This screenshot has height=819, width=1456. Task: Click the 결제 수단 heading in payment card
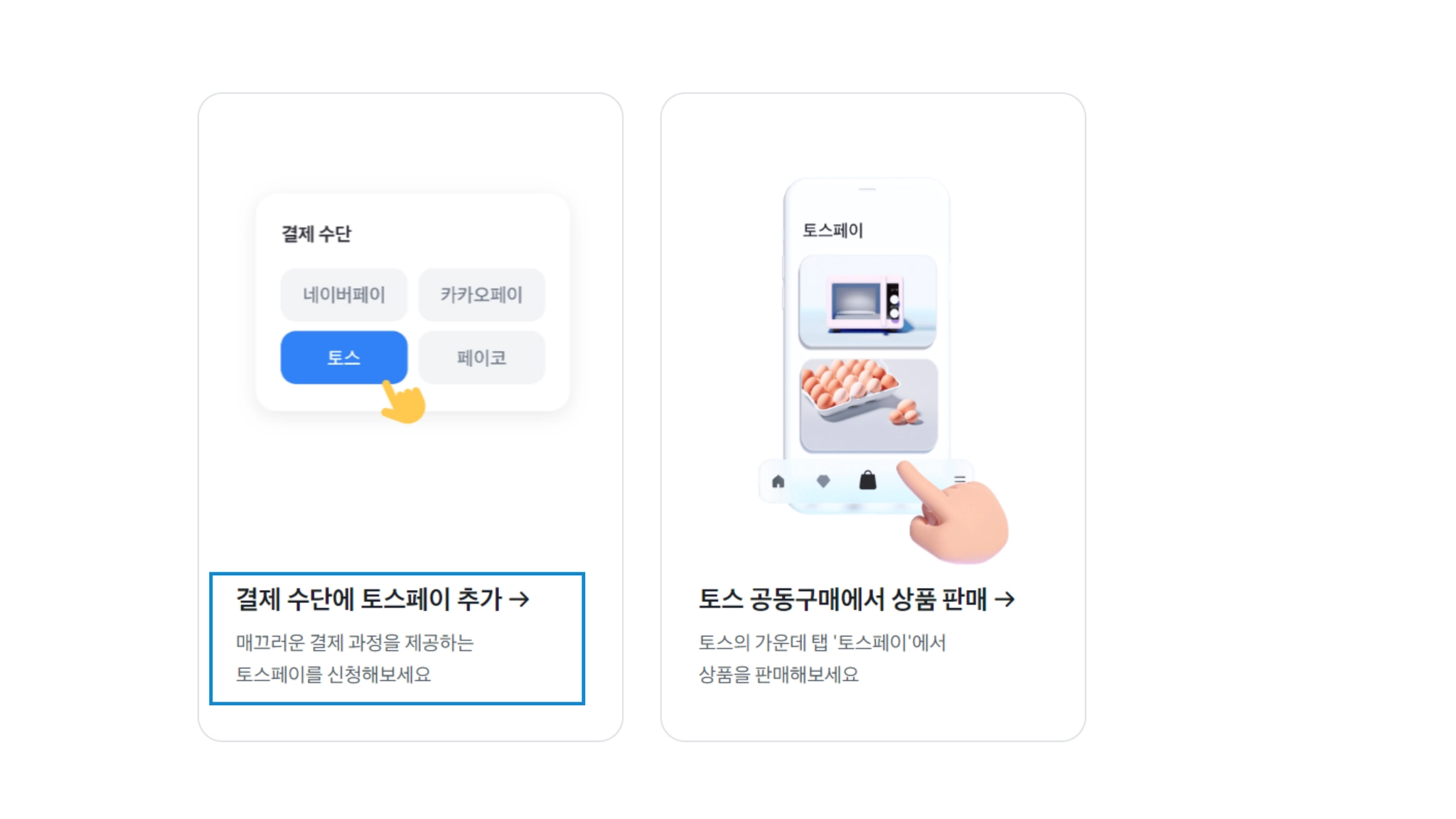[316, 234]
